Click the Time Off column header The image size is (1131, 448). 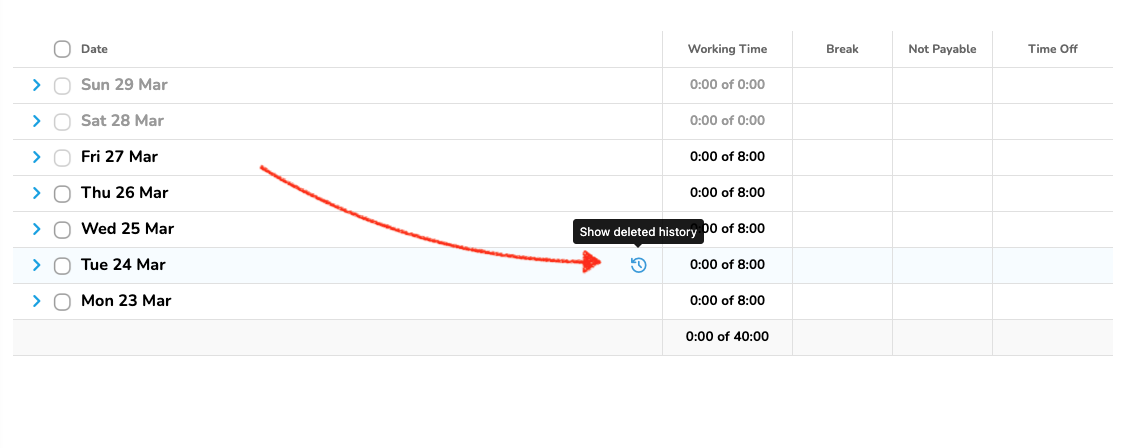1053,49
